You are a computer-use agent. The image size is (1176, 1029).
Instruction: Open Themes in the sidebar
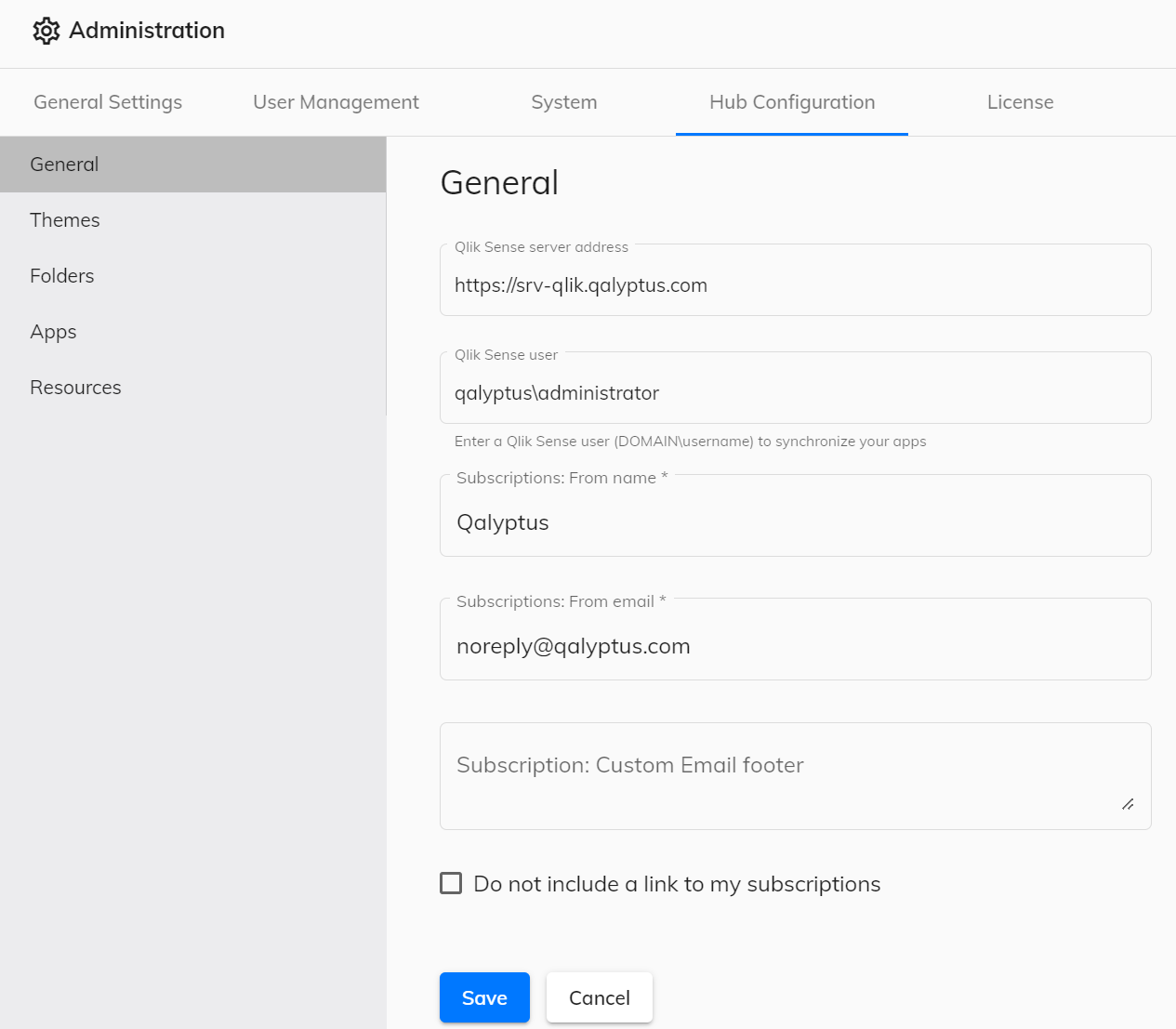click(x=65, y=220)
